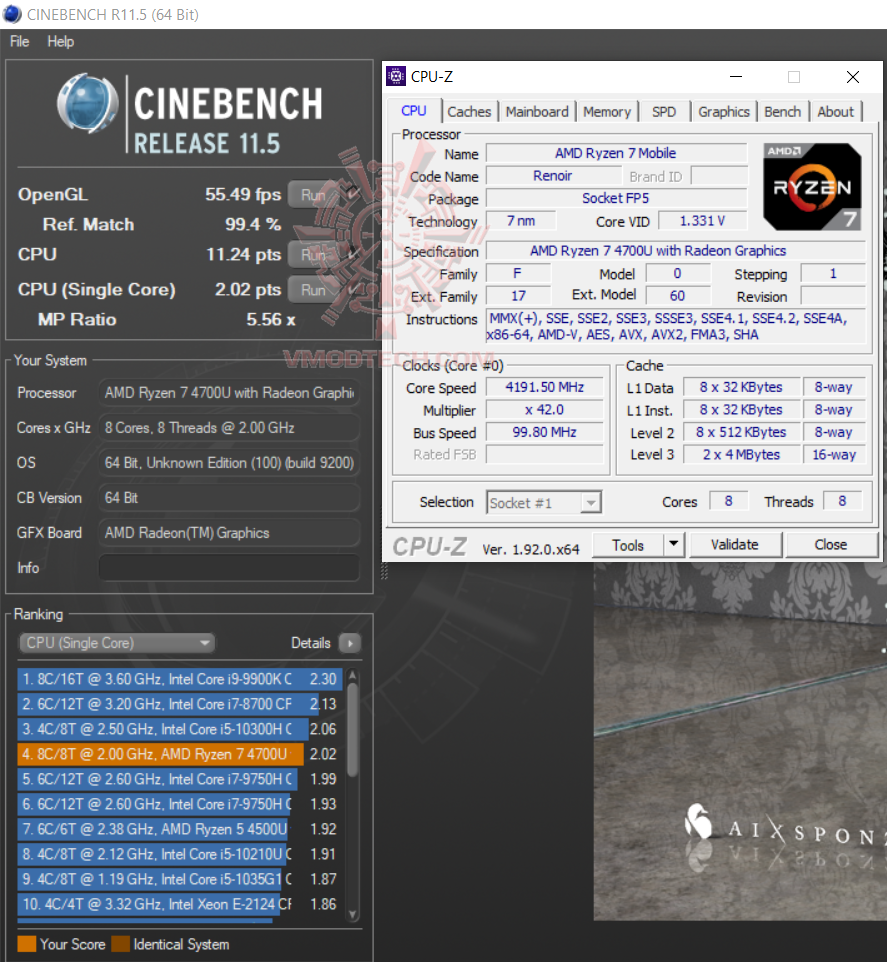Viewport: 887px width, 962px height.
Task: Click the Tools button in CPU-Z
Action: point(628,545)
